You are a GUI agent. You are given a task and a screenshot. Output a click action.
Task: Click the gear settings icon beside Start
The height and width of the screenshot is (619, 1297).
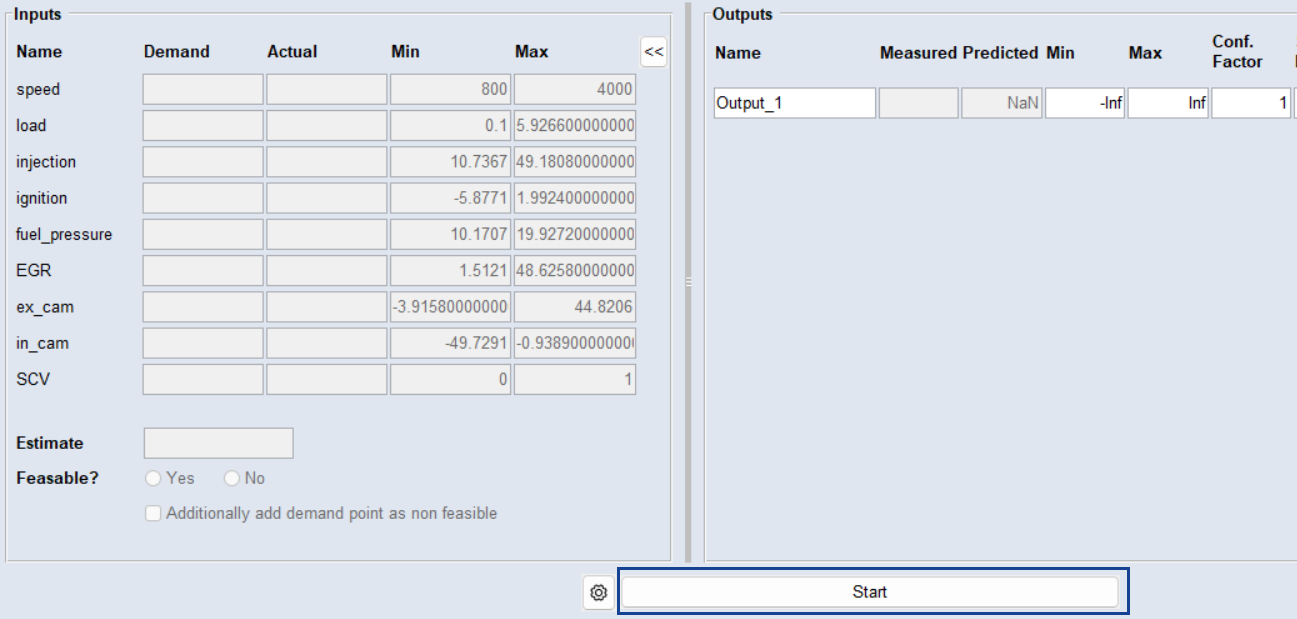click(598, 593)
